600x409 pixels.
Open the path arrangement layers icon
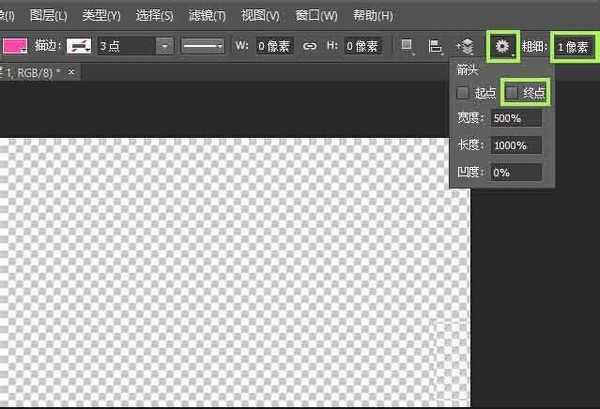tap(465, 46)
